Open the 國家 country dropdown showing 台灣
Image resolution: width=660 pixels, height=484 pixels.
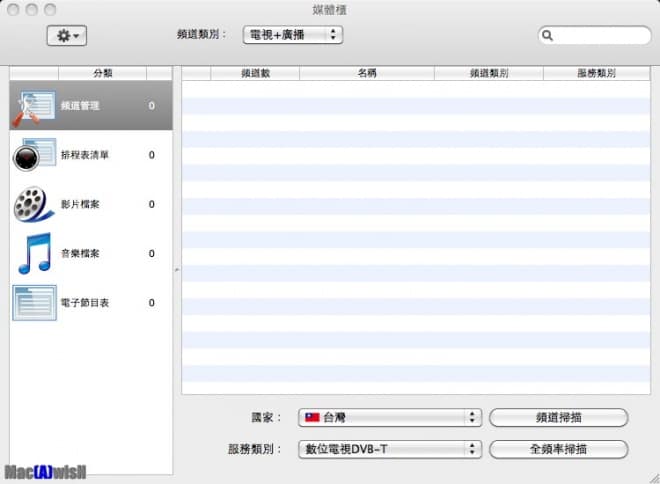click(x=391, y=417)
